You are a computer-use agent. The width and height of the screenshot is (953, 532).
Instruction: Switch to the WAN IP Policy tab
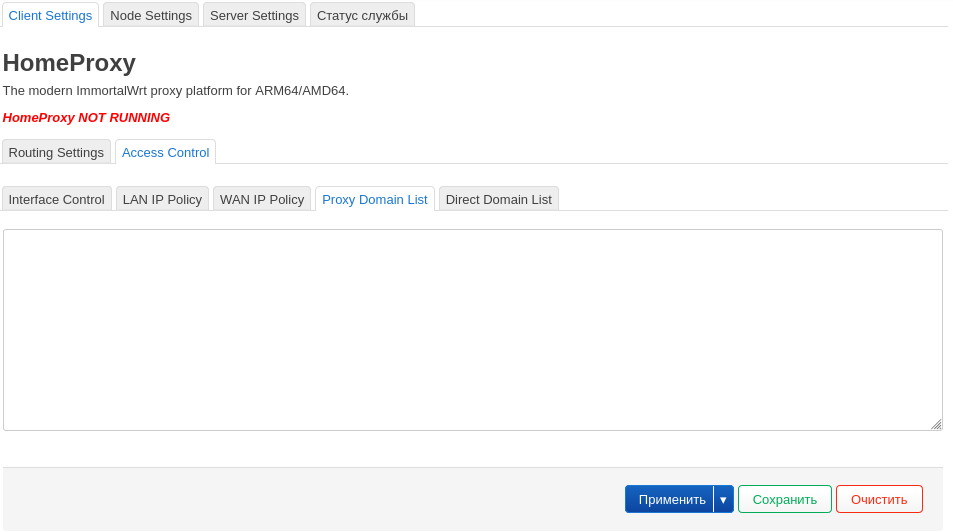pyautogui.click(x=262, y=199)
